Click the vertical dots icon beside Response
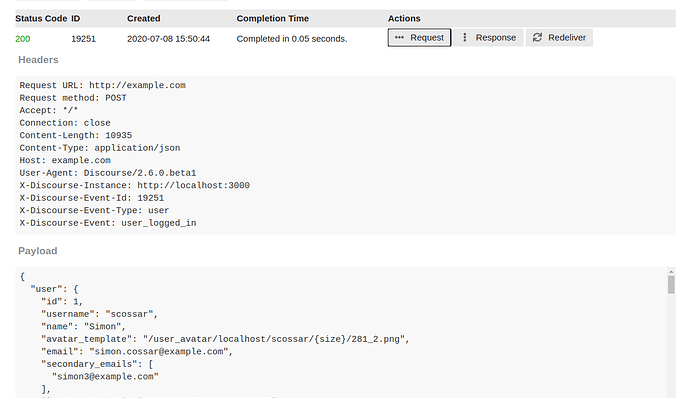Viewport: 690px width, 398px height. (465, 38)
